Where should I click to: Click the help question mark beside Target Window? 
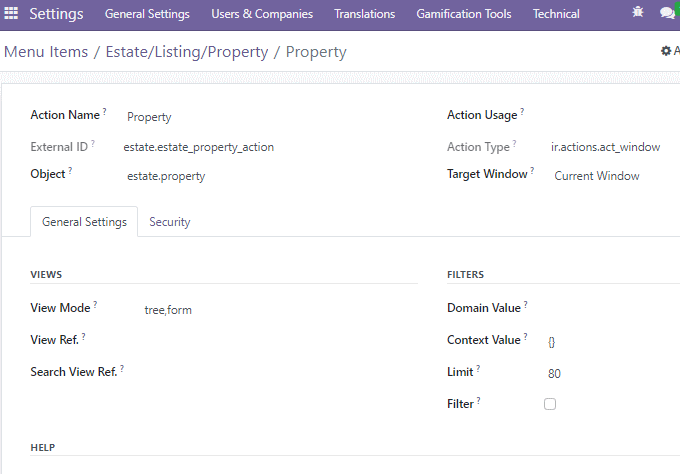pos(532,170)
